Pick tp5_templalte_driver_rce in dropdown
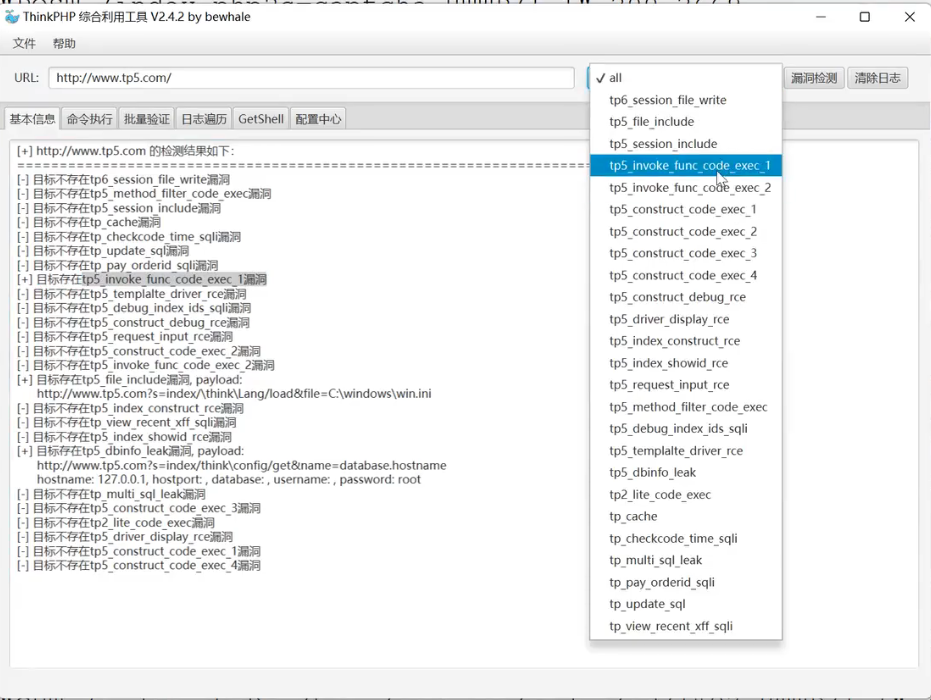The image size is (931, 700). tap(686, 451)
